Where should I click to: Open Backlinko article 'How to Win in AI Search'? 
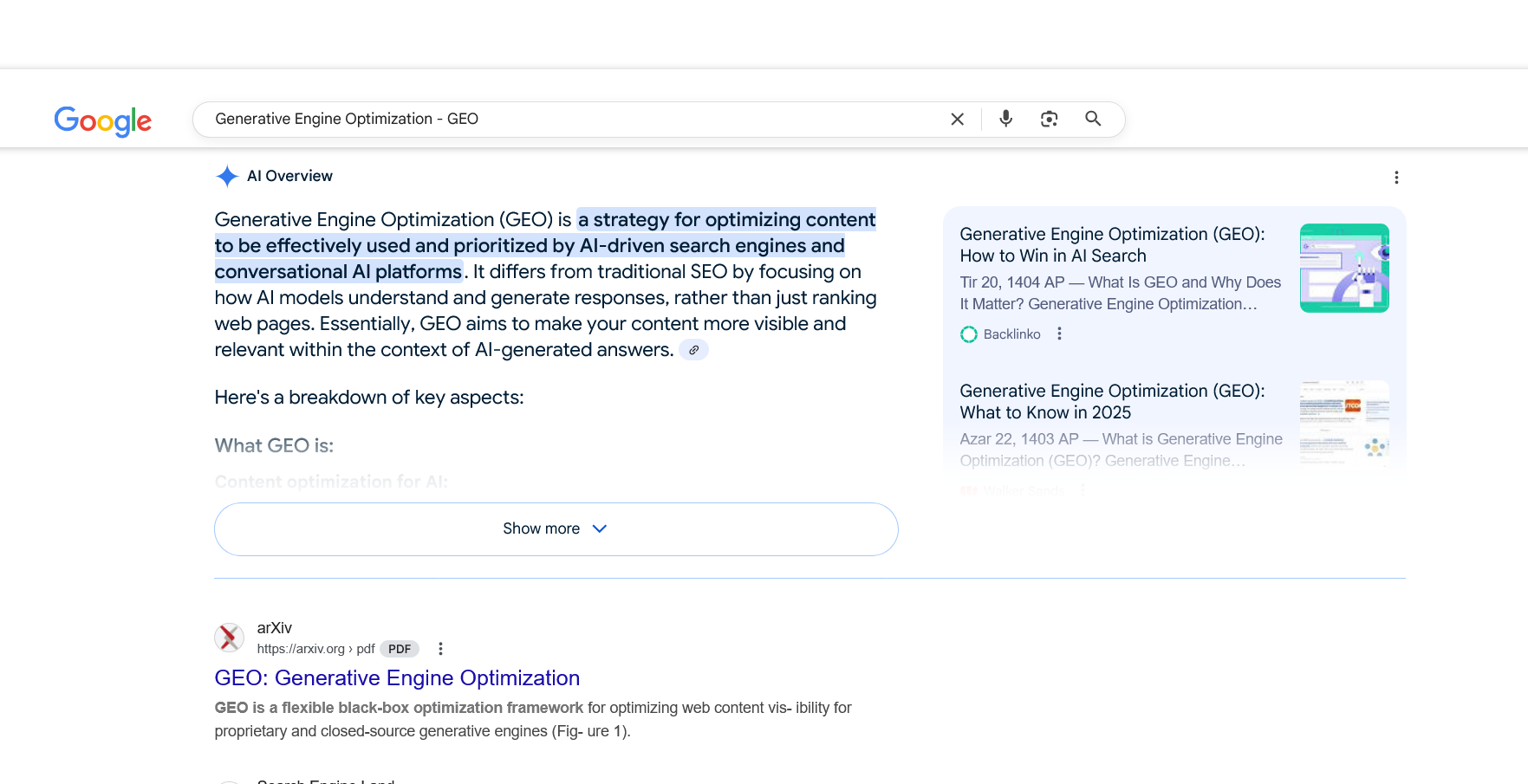point(1113,245)
